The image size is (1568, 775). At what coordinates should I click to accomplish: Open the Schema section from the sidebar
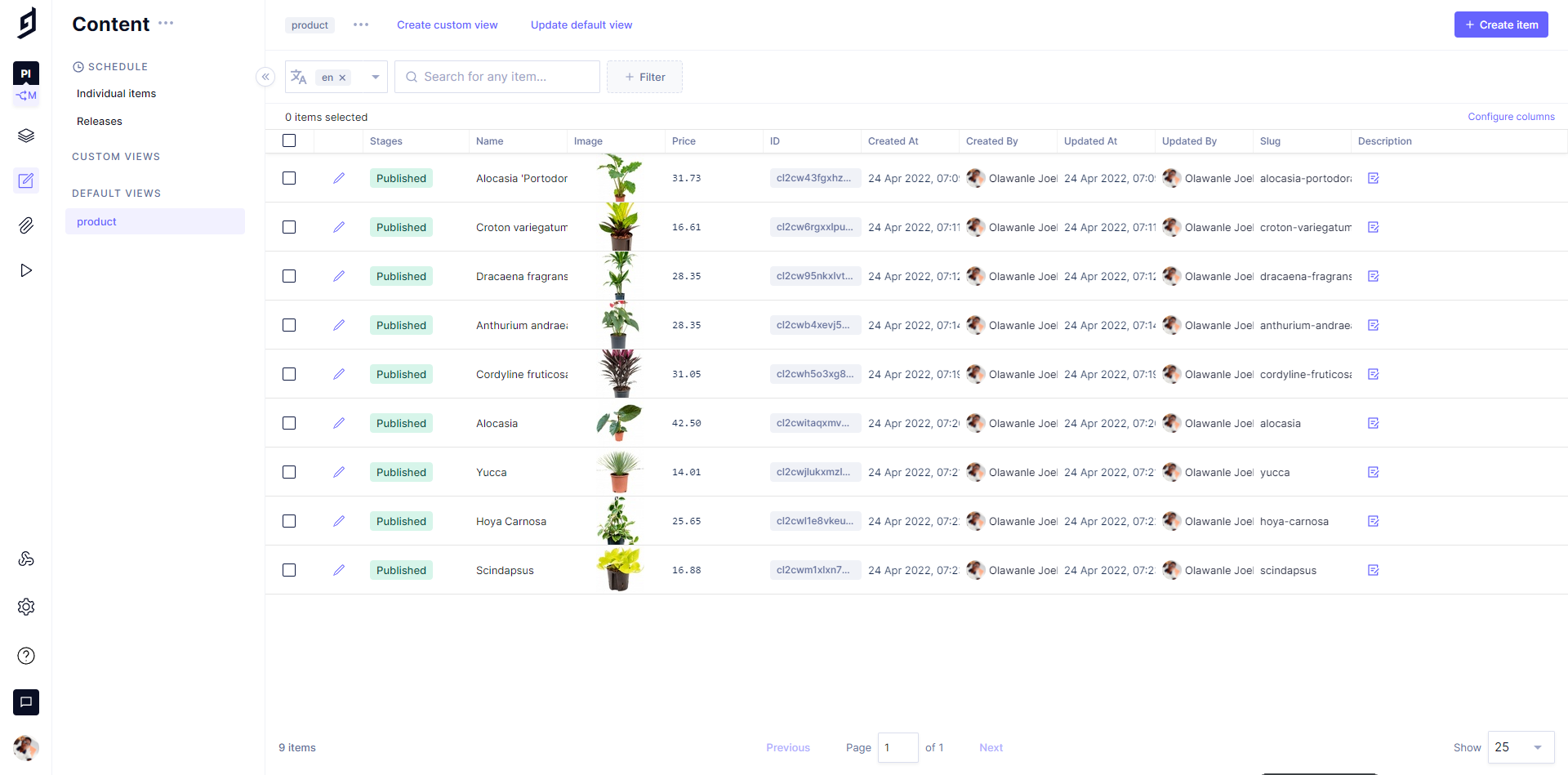coord(26,136)
